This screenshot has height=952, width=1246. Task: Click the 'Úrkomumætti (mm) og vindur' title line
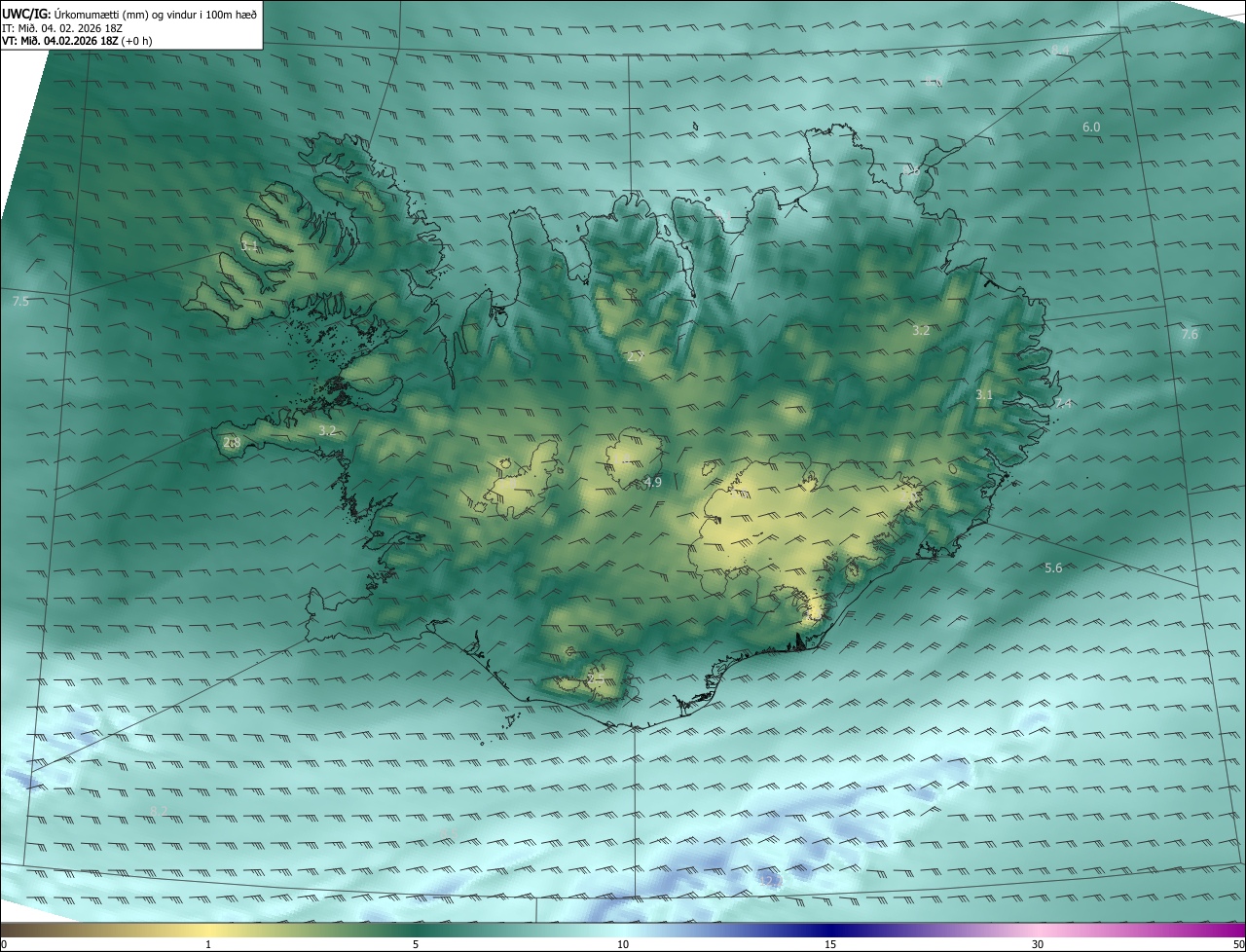coord(129,14)
